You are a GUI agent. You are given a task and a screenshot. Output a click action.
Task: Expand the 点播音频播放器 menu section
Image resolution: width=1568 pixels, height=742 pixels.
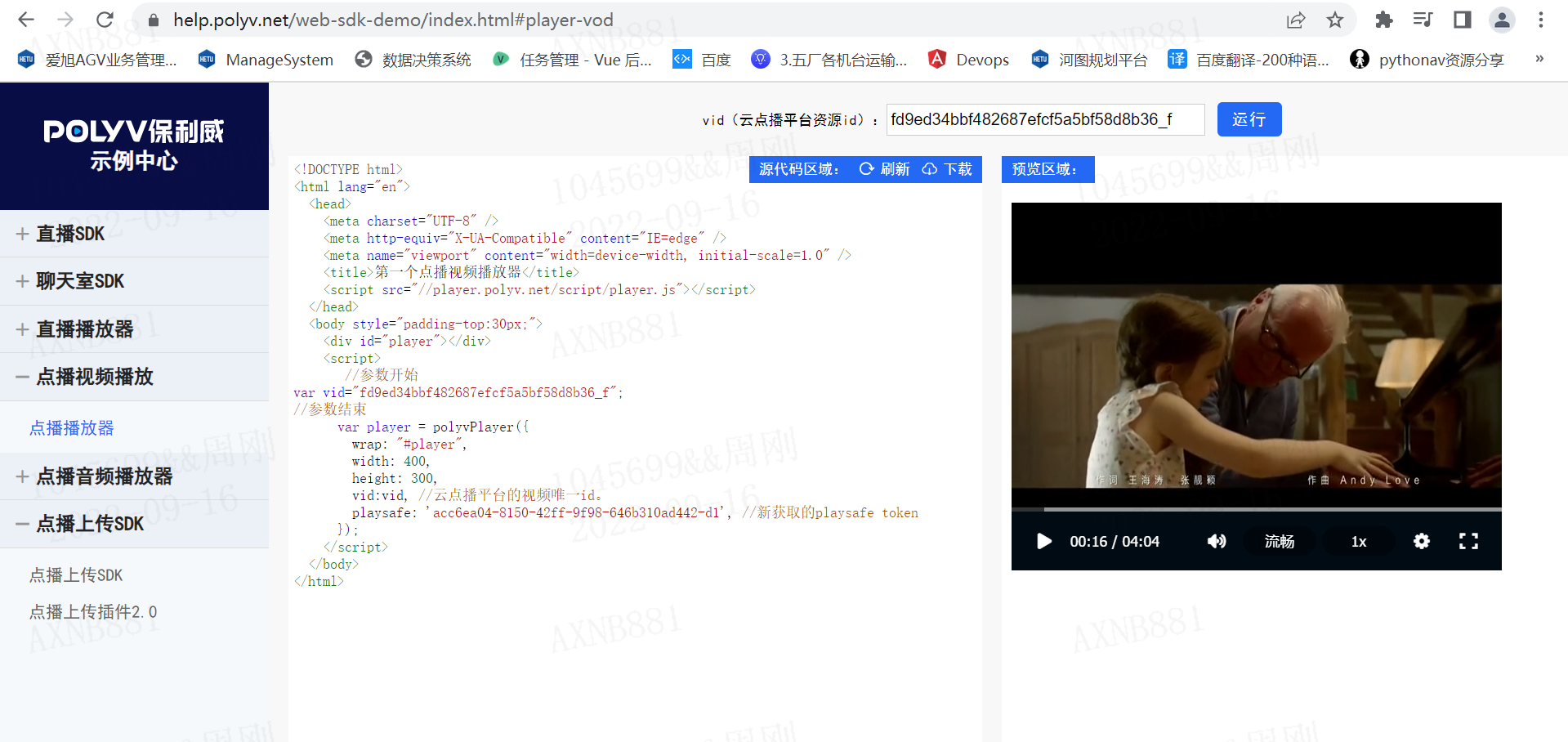click(x=134, y=476)
